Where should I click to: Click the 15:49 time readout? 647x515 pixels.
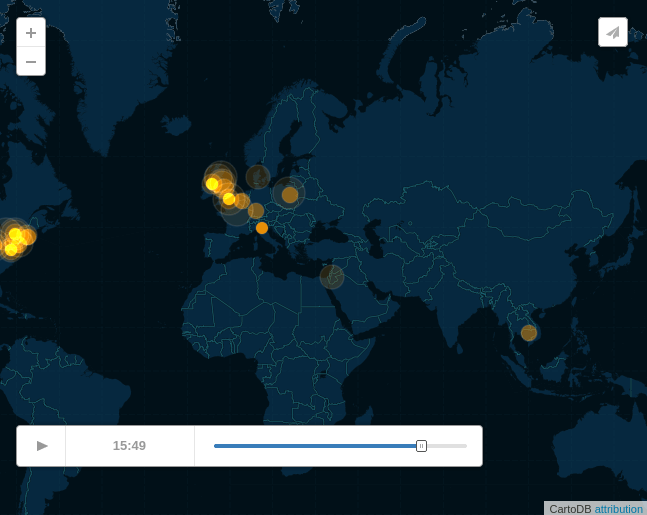(x=130, y=446)
